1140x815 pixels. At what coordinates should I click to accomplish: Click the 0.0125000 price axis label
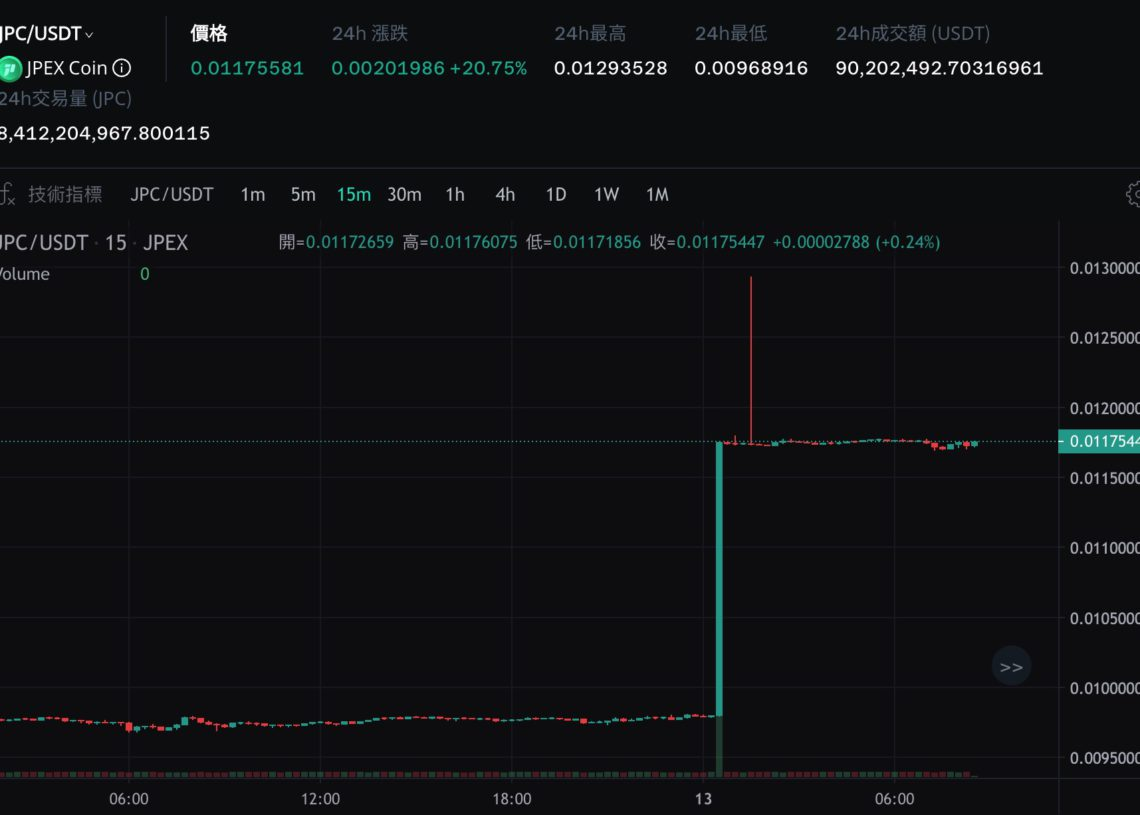click(x=1104, y=338)
